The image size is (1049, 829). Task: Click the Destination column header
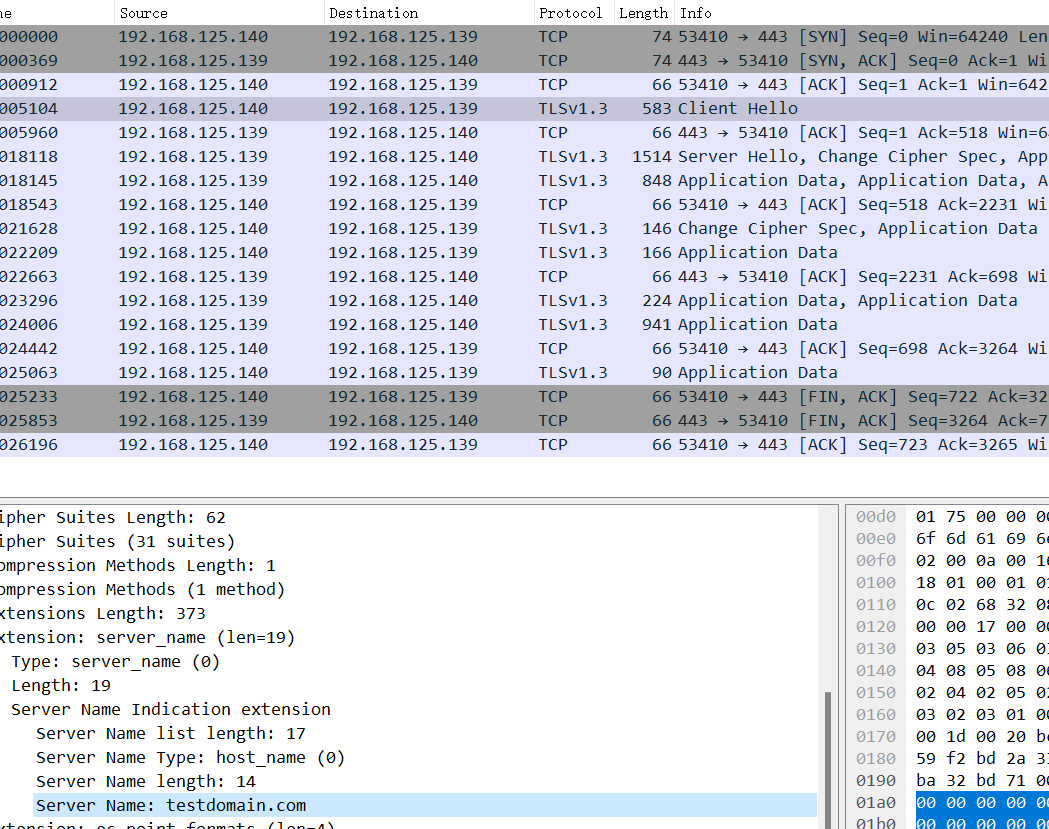(x=373, y=13)
